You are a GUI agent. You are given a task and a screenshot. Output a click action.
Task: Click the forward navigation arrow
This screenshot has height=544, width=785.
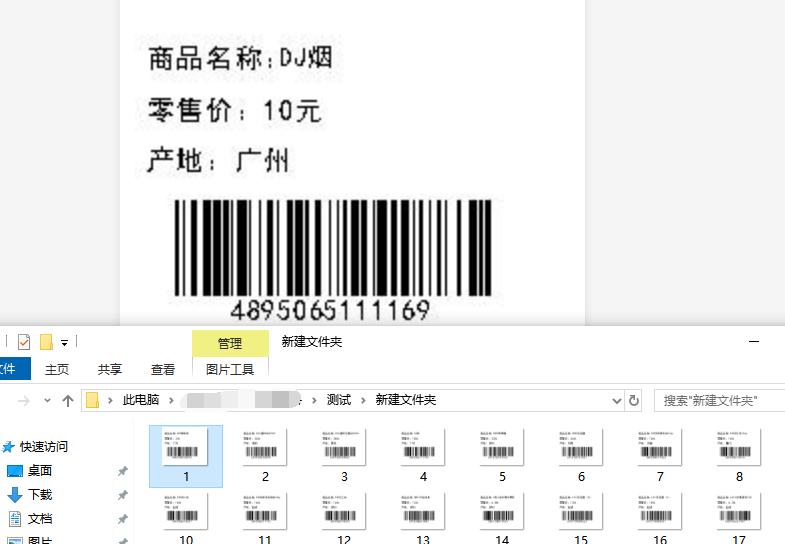click(x=24, y=400)
